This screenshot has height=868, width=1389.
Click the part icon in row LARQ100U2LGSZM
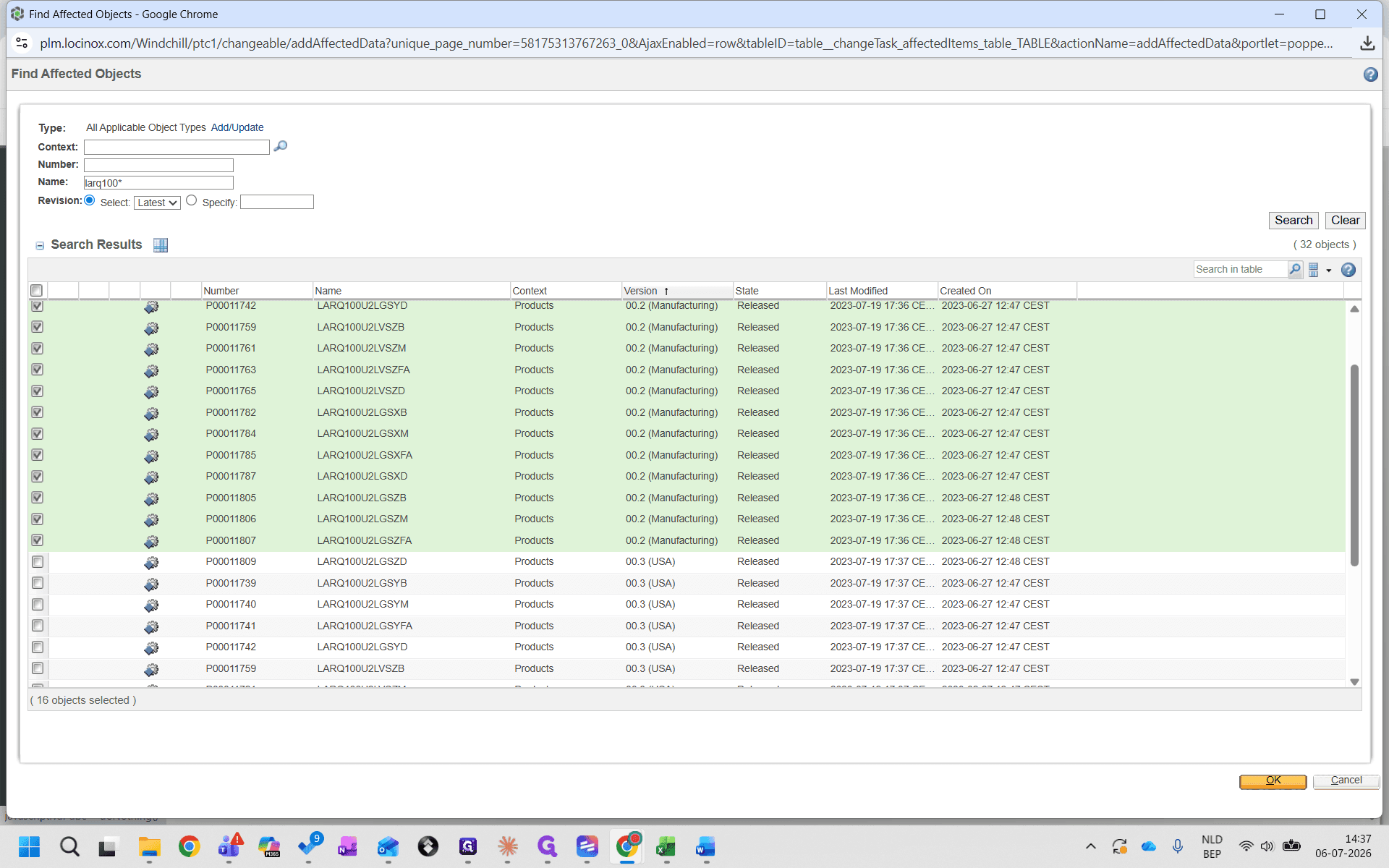[151, 520]
